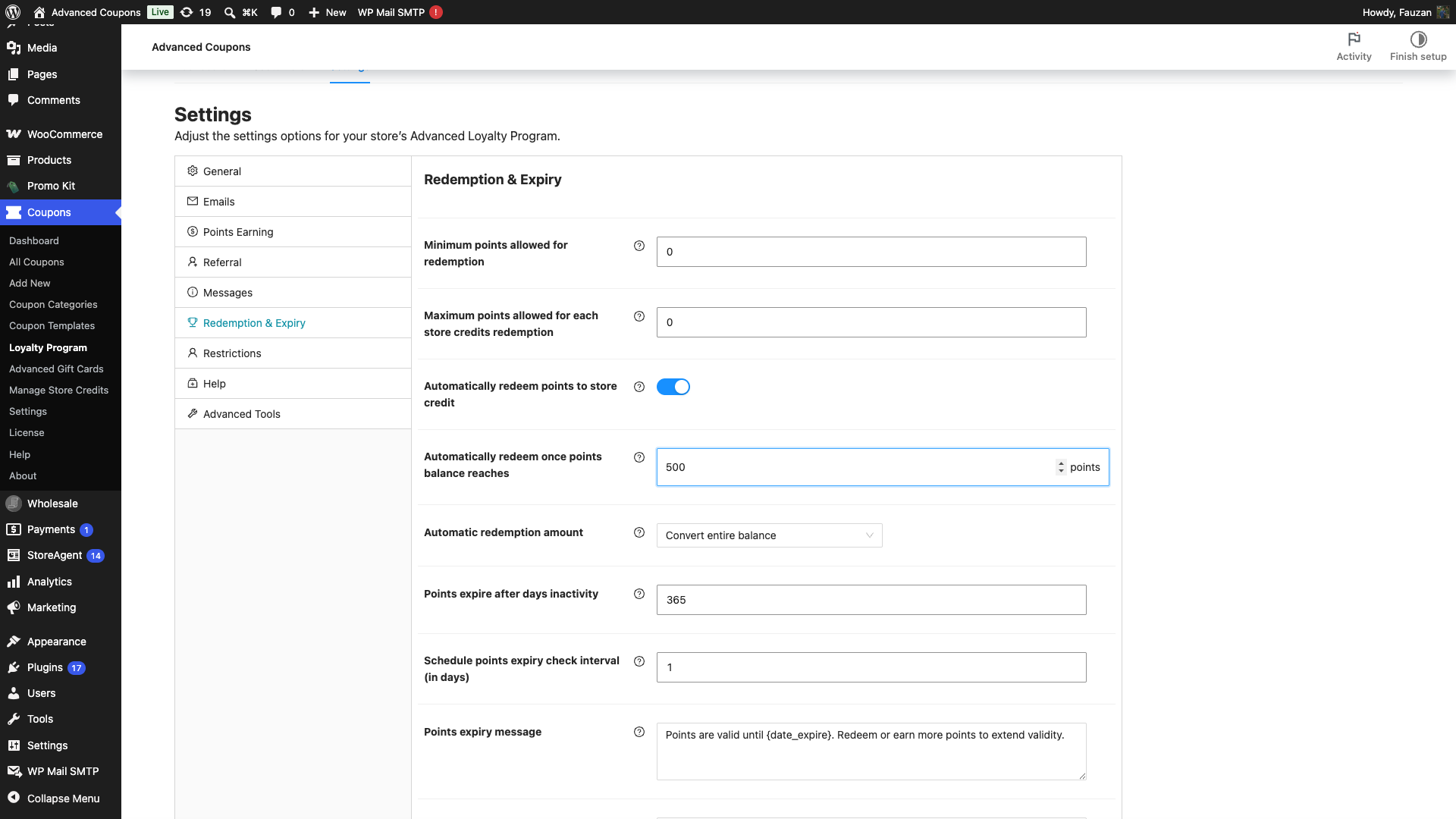This screenshot has width=1456, height=819.
Task: Click the Products icon in sidebar
Action: click(x=14, y=160)
